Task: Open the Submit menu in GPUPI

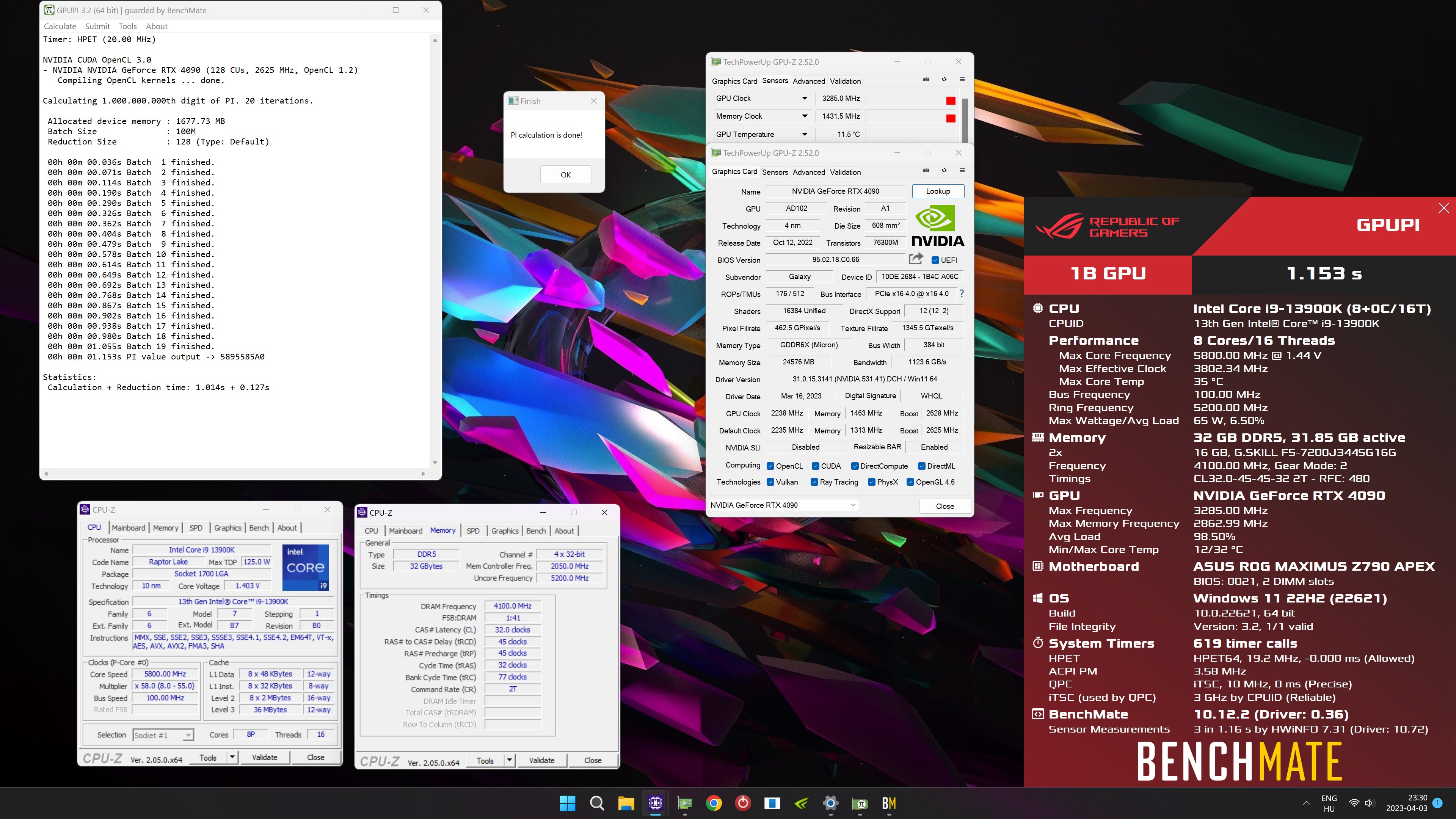Action: coord(97,26)
